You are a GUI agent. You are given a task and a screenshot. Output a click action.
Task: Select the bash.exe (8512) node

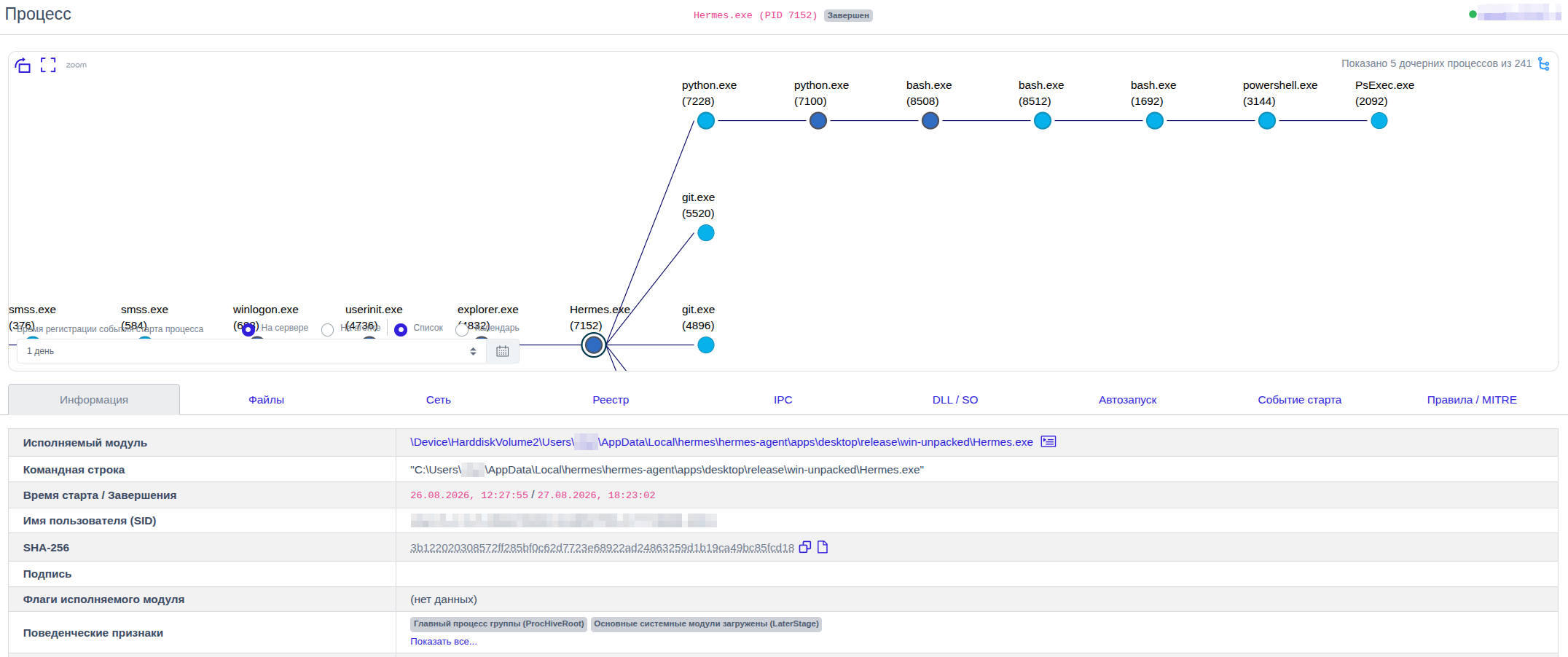1043,121
